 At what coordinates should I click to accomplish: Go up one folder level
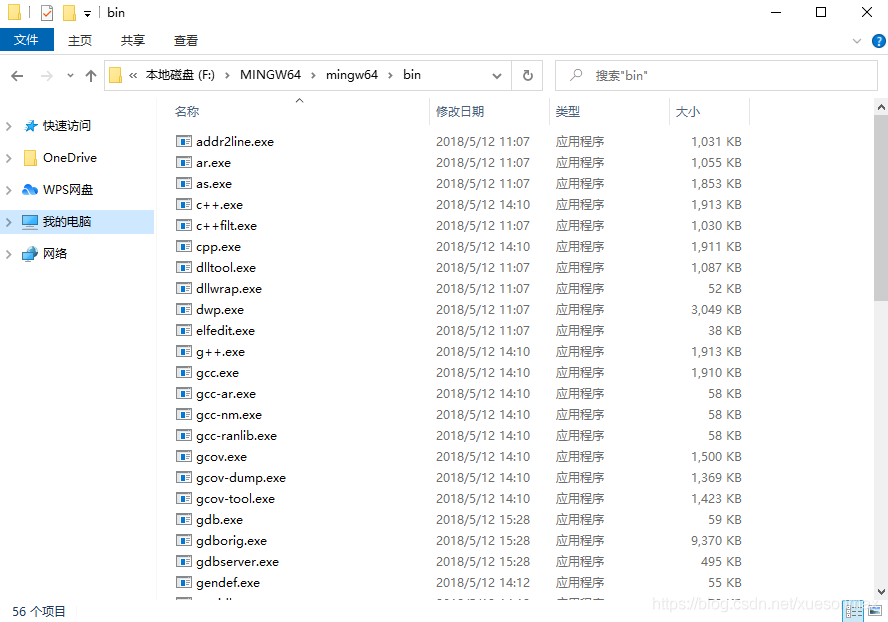91,75
